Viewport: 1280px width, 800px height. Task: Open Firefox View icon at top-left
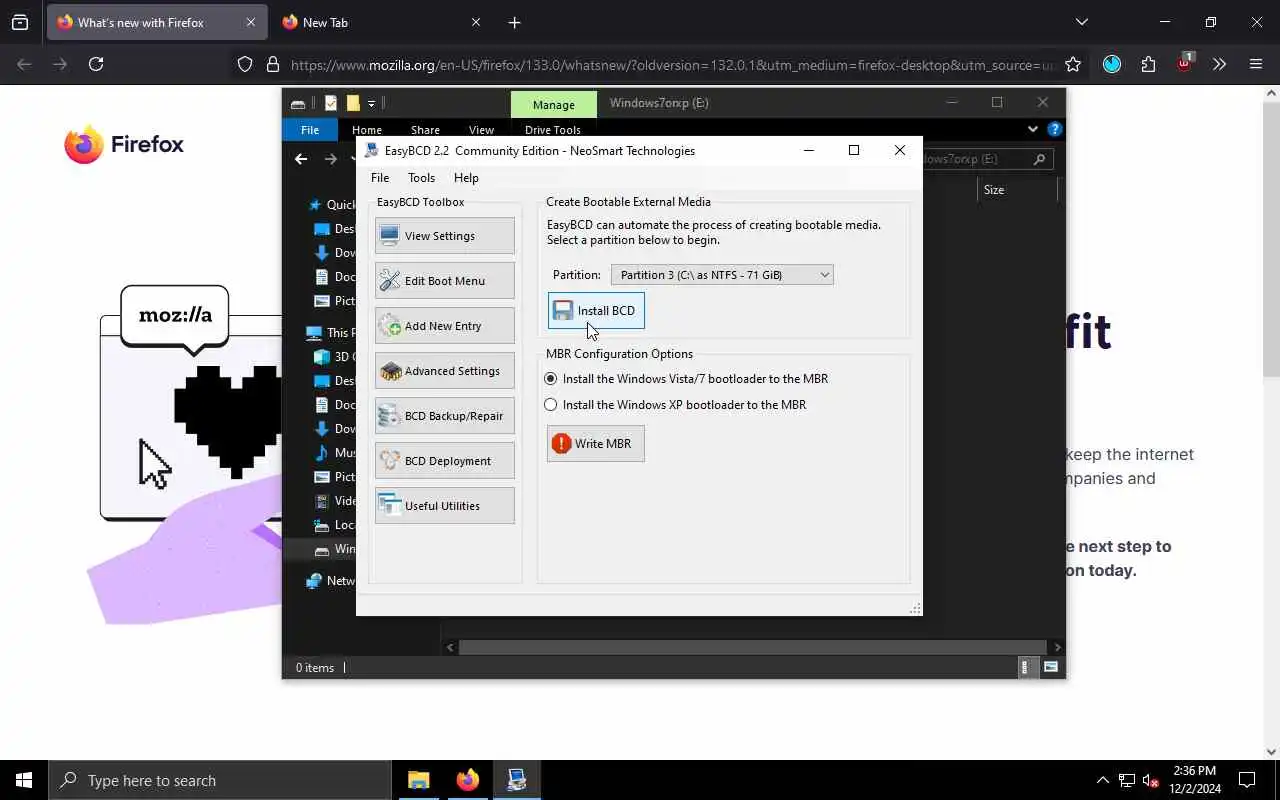(x=20, y=22)
